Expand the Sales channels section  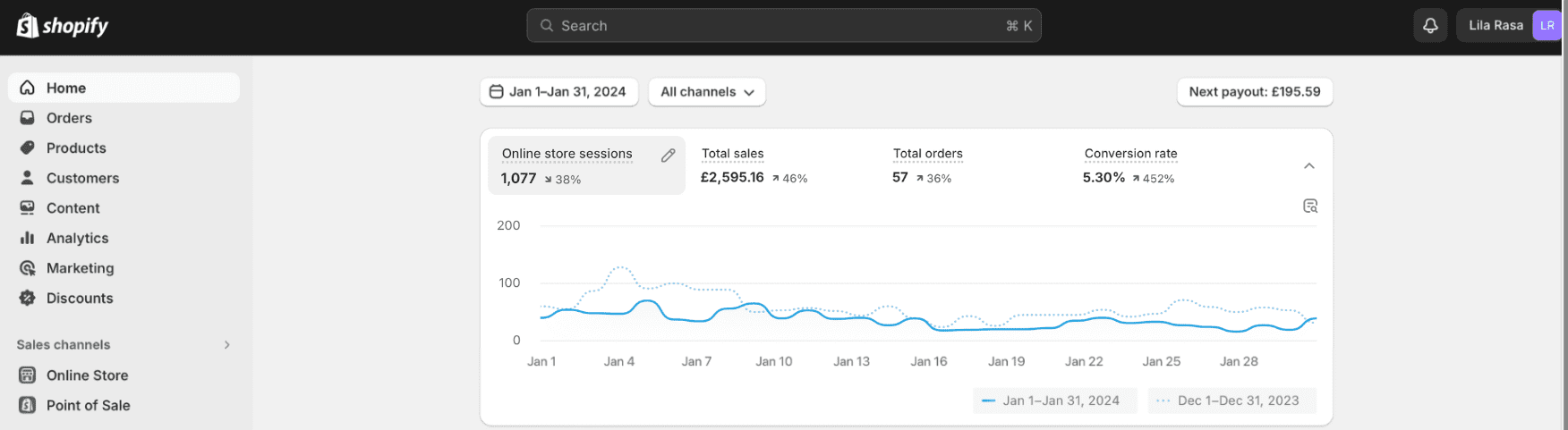pyautogui.click(x=226, y=345)
